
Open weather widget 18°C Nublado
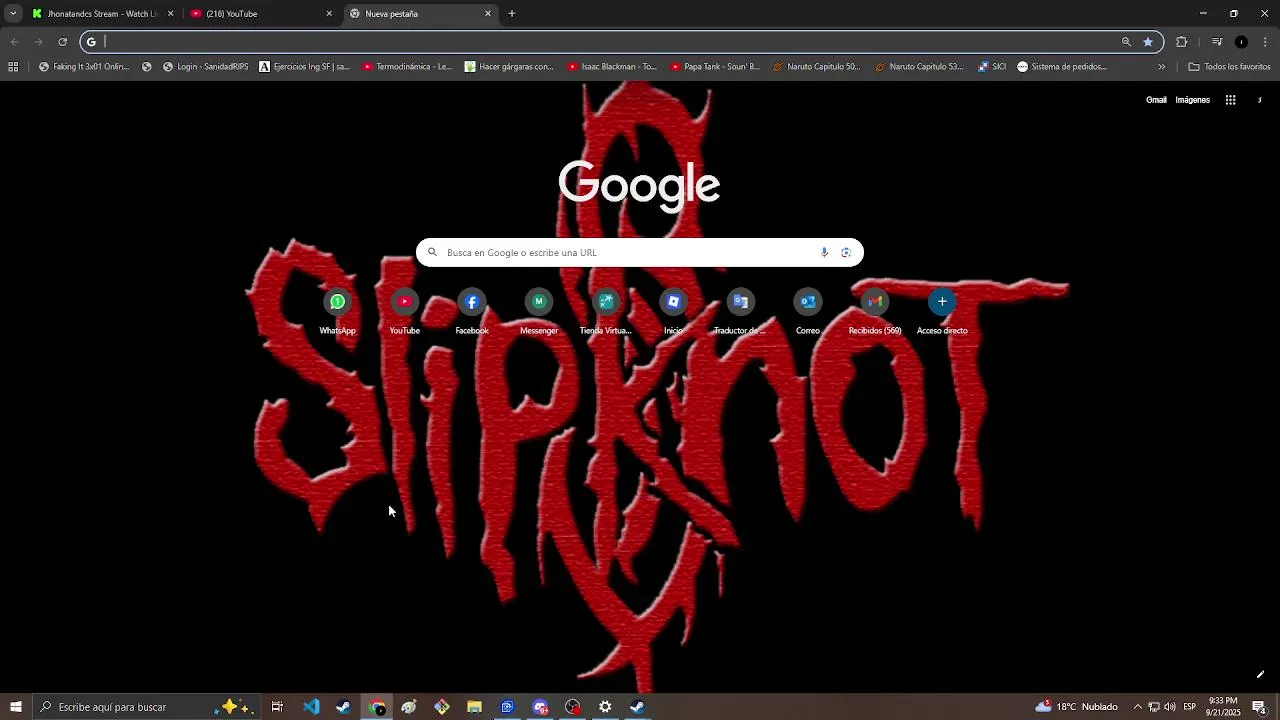[x=1076, y=707]
